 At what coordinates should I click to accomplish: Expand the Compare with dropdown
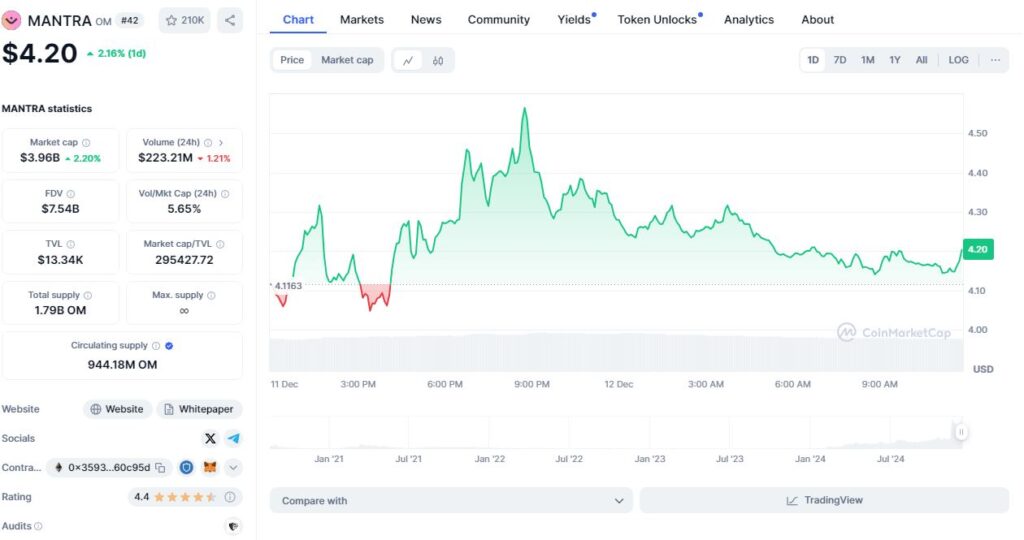(451, 501)
